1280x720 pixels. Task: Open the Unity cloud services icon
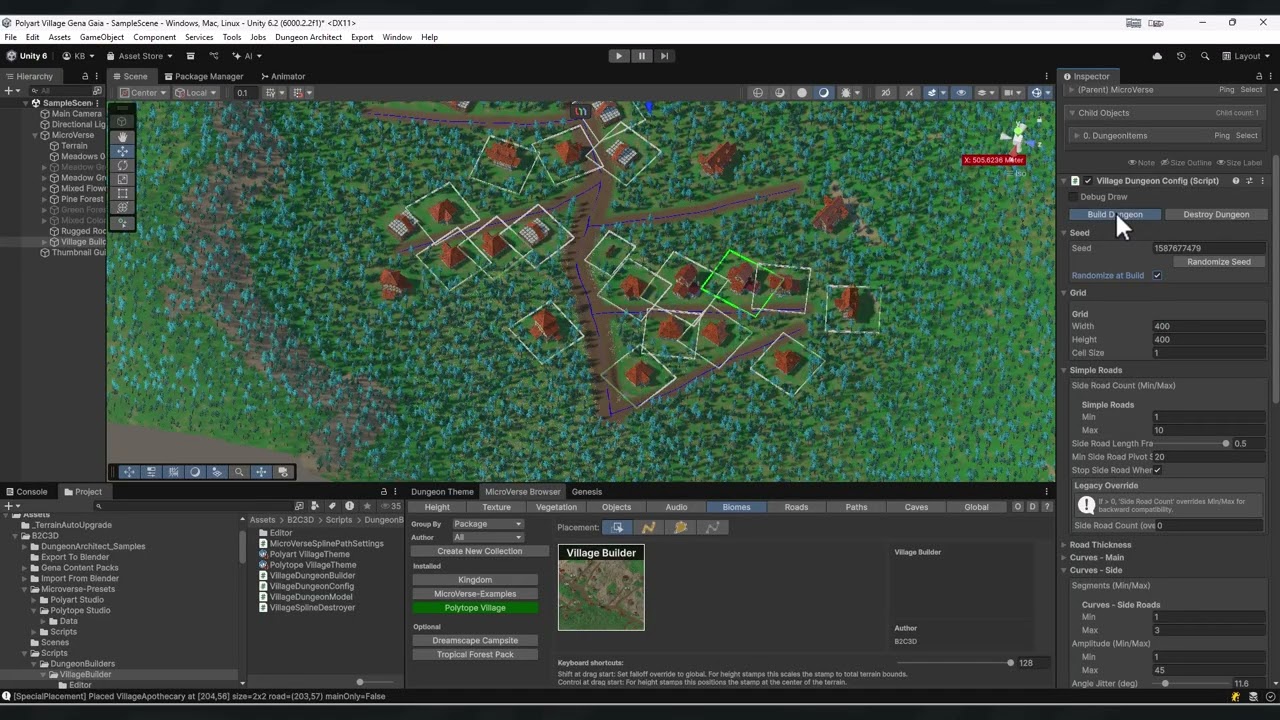click(x=1157, y=56)
